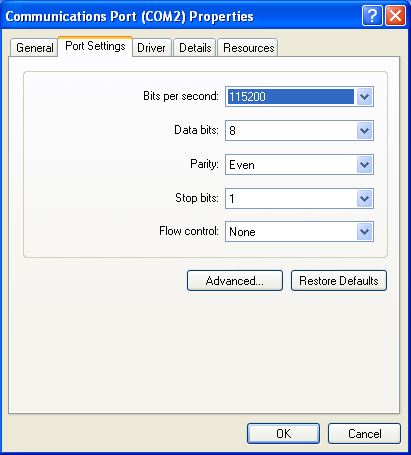Click the None flow control value field
Image resolution: width=411 pixels, height=455 pixels.
(x=291, y=231)
